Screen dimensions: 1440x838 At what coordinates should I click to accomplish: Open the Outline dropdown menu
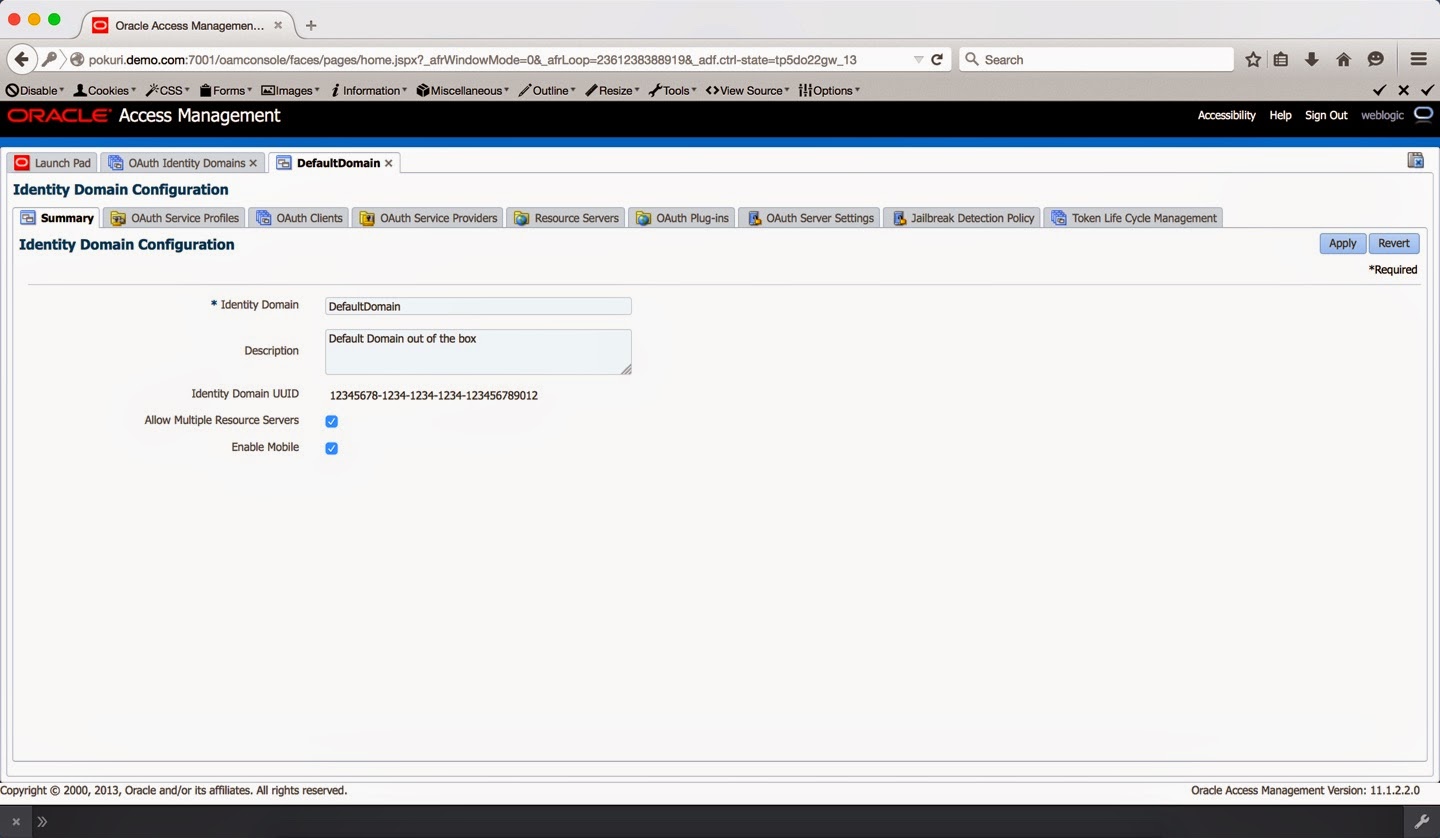click(x=548, y=90)
